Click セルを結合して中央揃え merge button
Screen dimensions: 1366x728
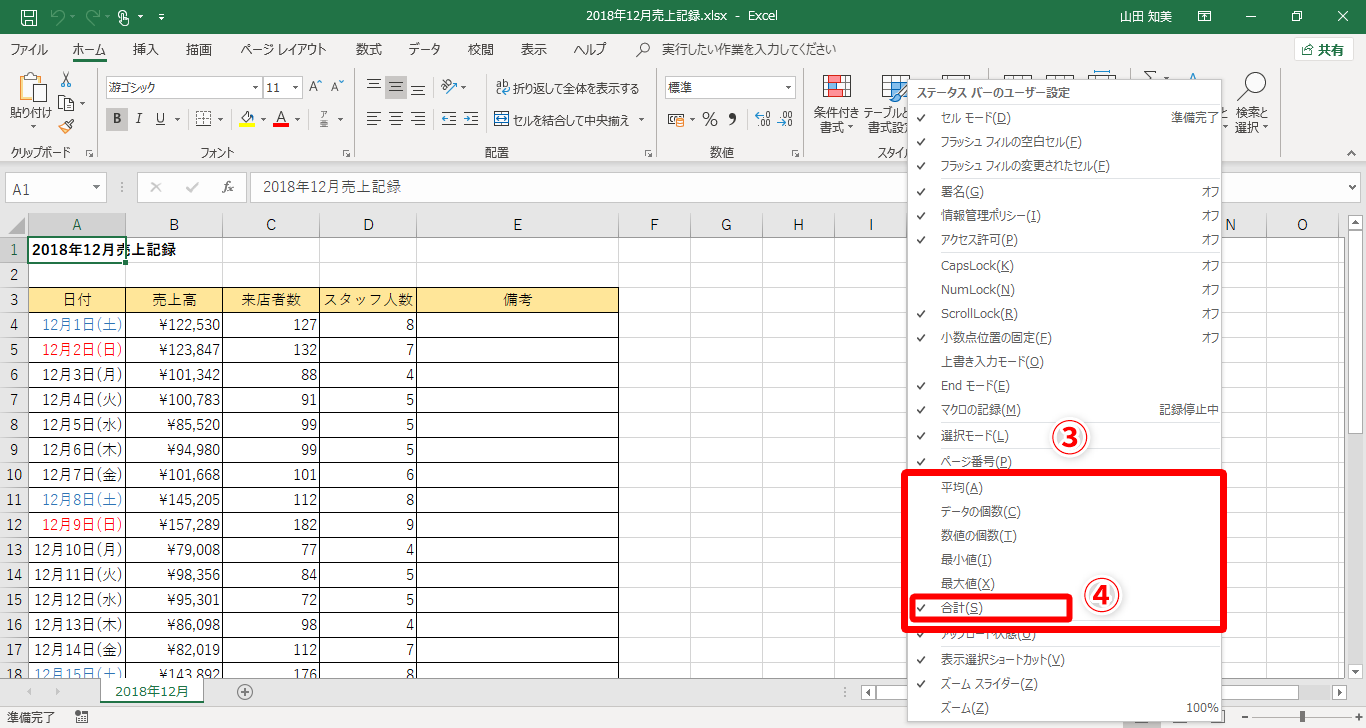tap(562, 120)
